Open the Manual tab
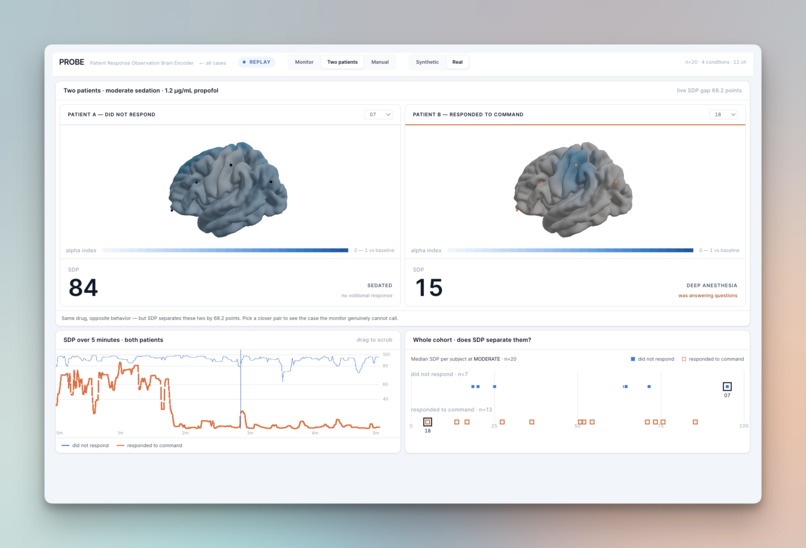 (x=380, y=62)
